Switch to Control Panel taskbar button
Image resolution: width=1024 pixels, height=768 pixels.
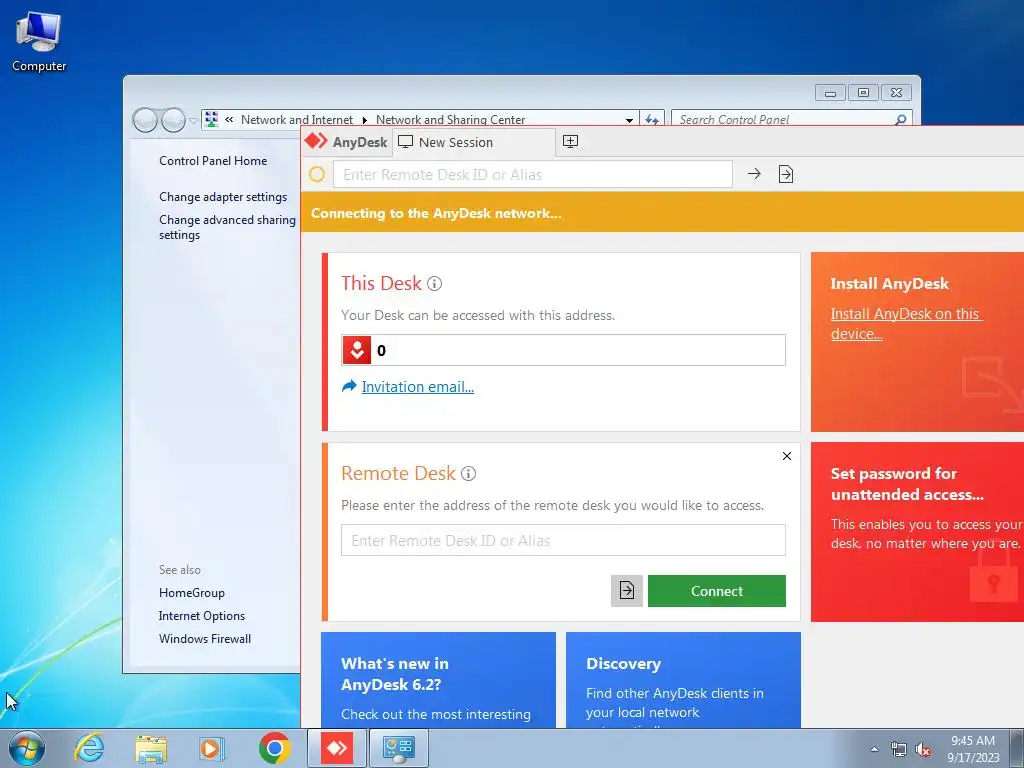point(399,748)
